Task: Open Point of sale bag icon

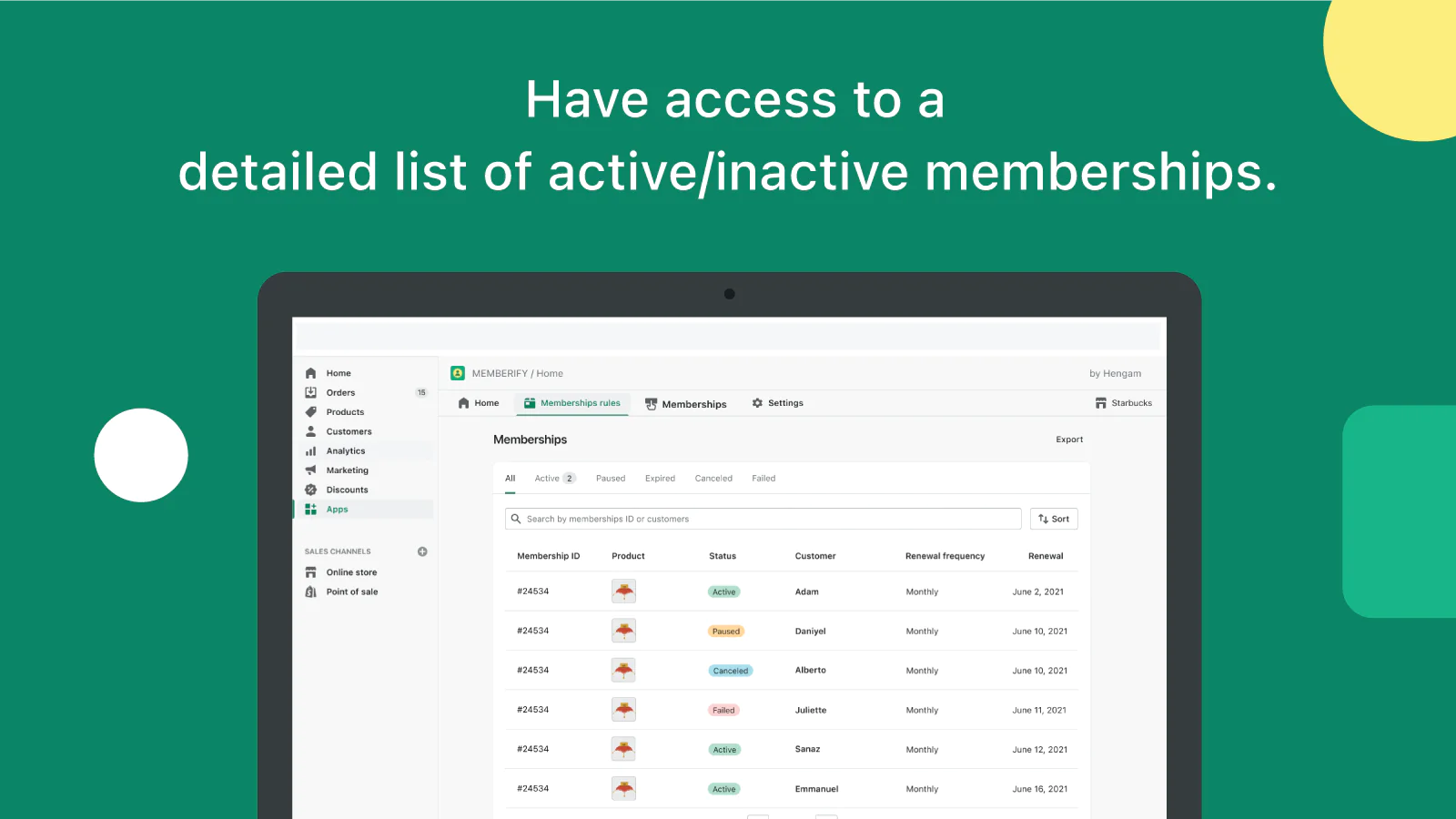Action: 310,591
